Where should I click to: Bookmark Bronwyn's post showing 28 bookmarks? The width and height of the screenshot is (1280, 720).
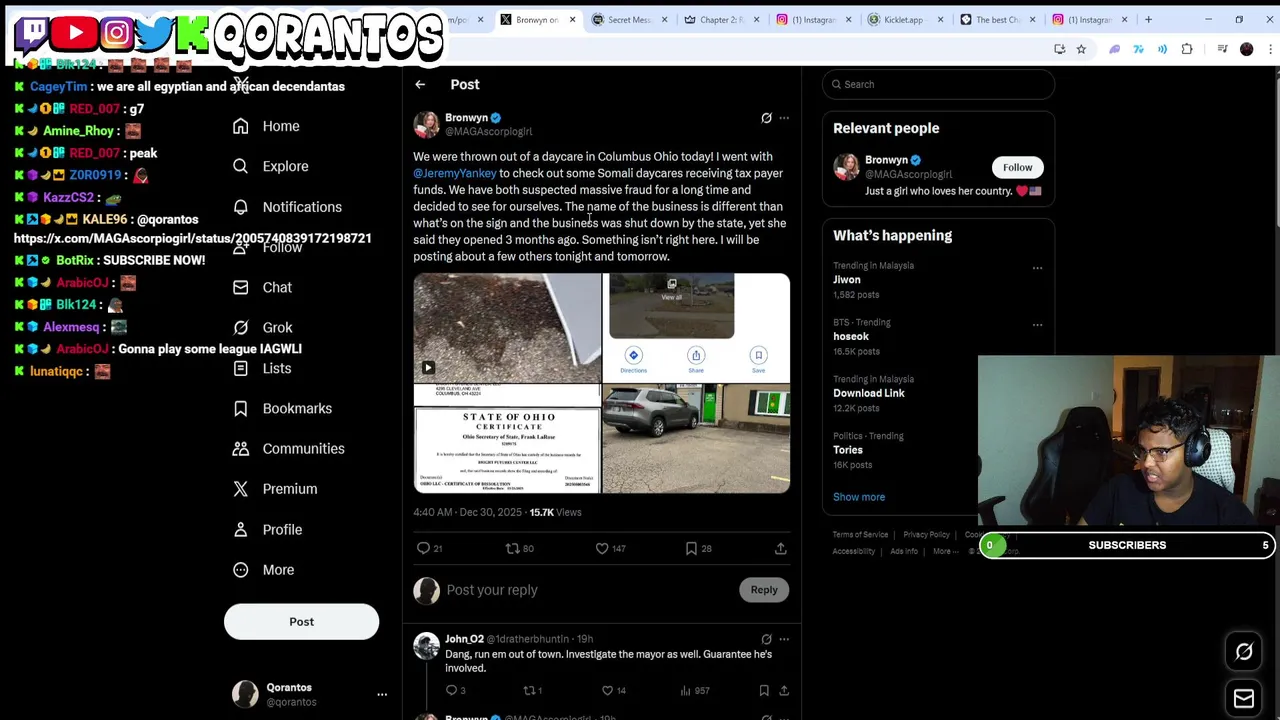[x=698, y=548]
